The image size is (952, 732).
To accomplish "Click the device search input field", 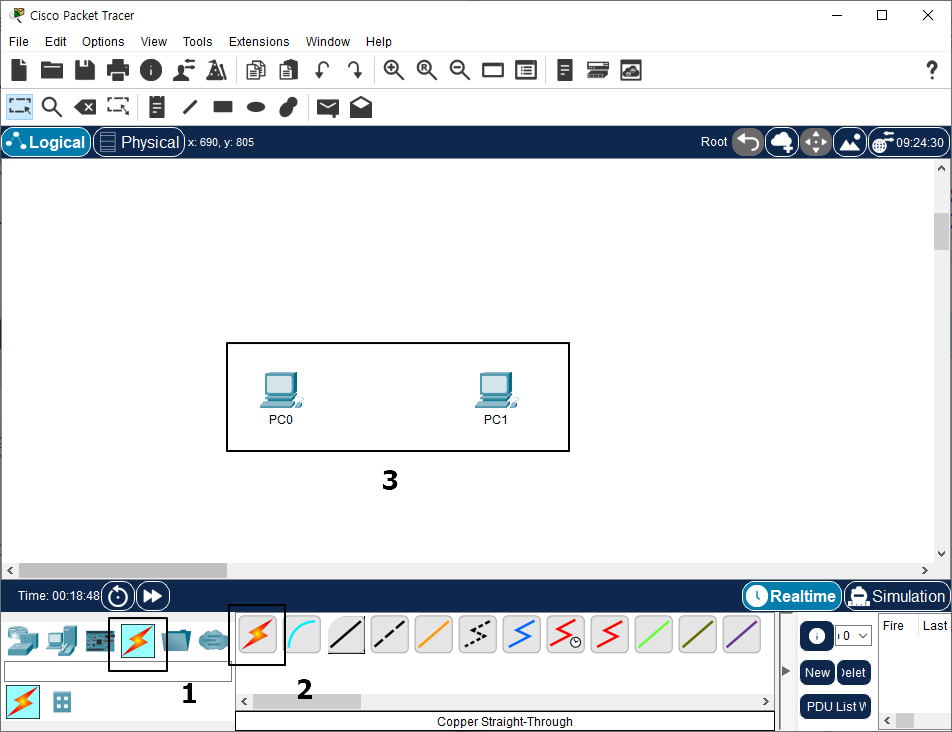I will (118, 671).
